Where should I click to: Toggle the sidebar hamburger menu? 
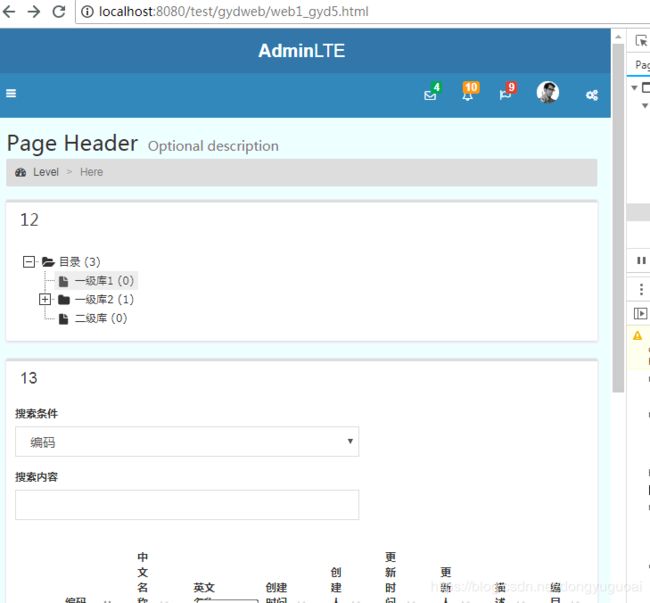[11, 94]
